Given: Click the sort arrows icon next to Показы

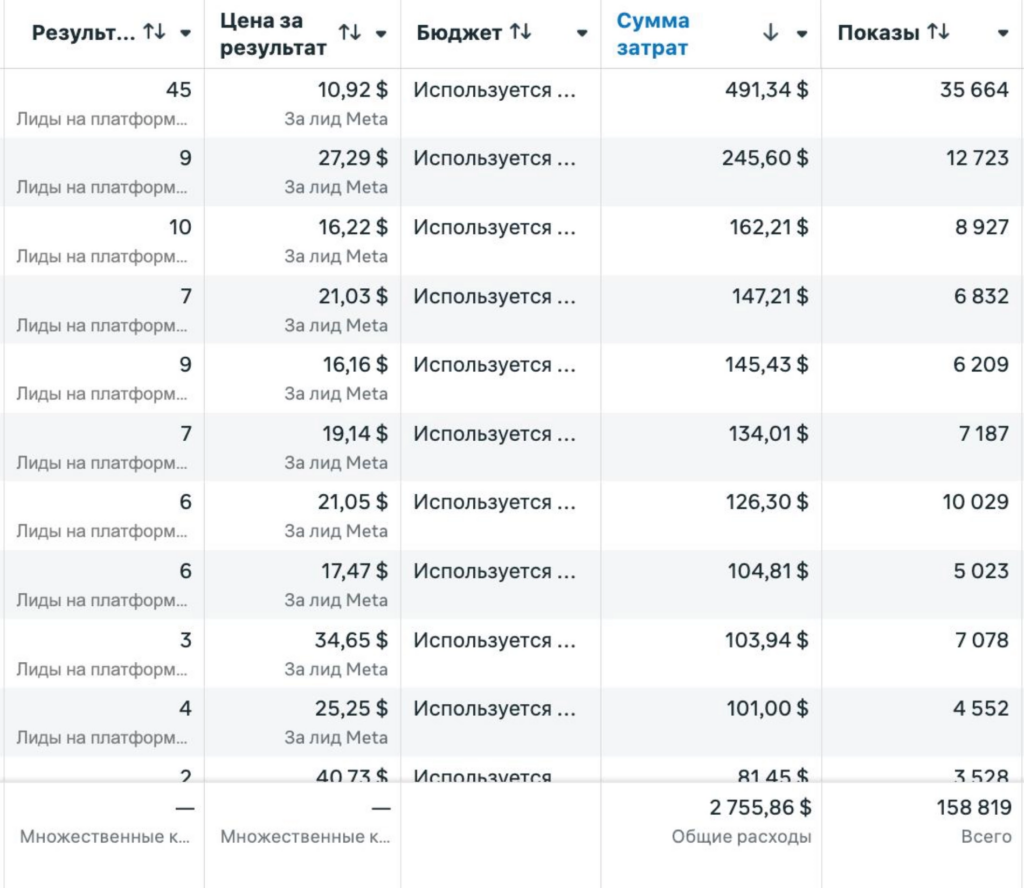Looking at the screenshot, I should pyautogui.click(x=937, y=33).
